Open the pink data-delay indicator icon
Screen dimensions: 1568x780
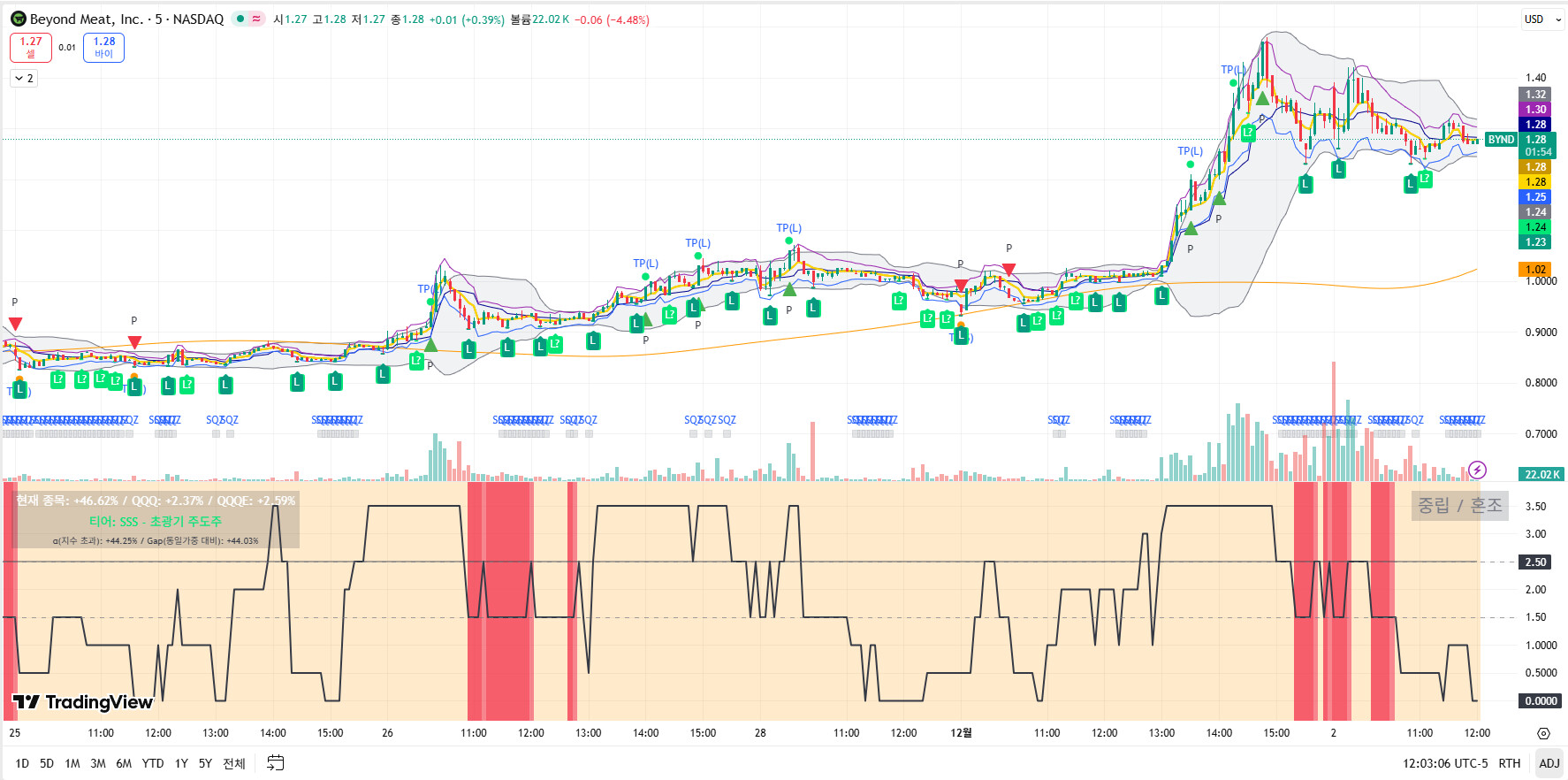[x=256, y=19]
